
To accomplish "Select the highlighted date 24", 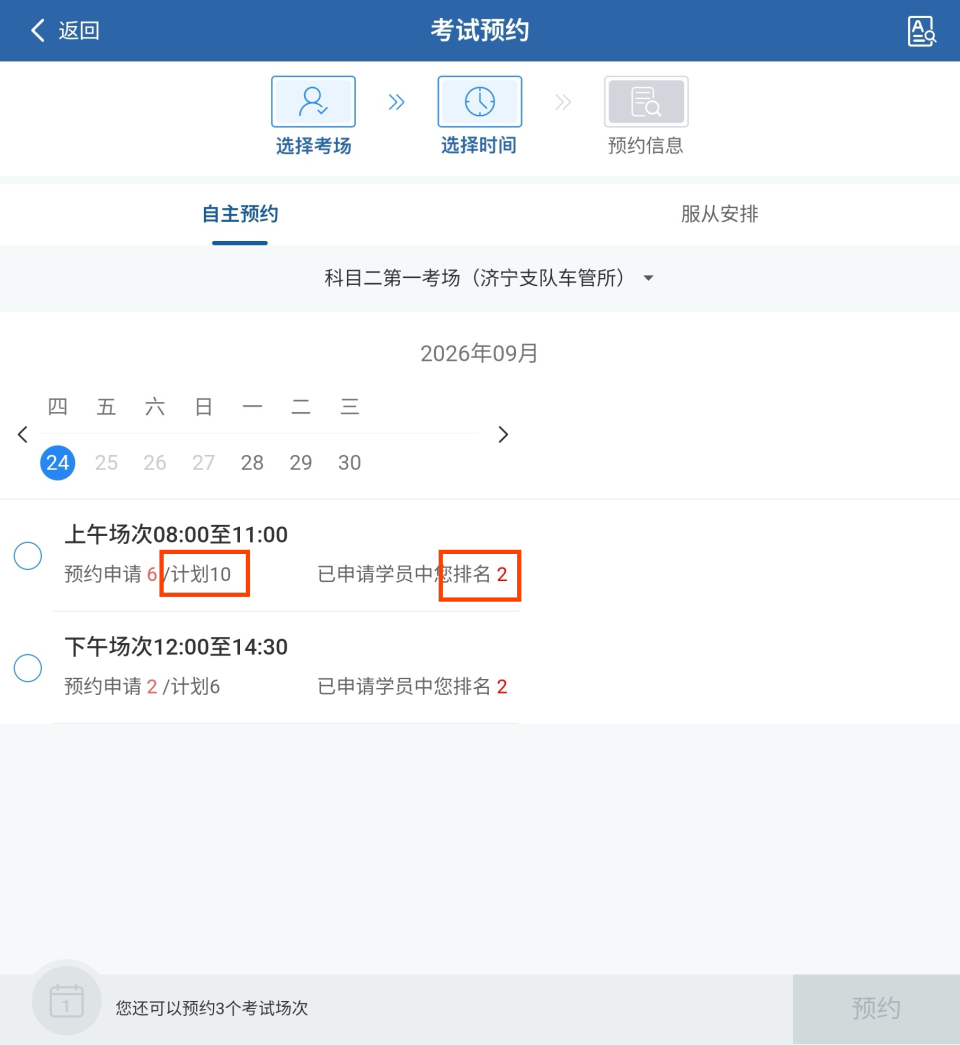I will [x=57, y=463].
